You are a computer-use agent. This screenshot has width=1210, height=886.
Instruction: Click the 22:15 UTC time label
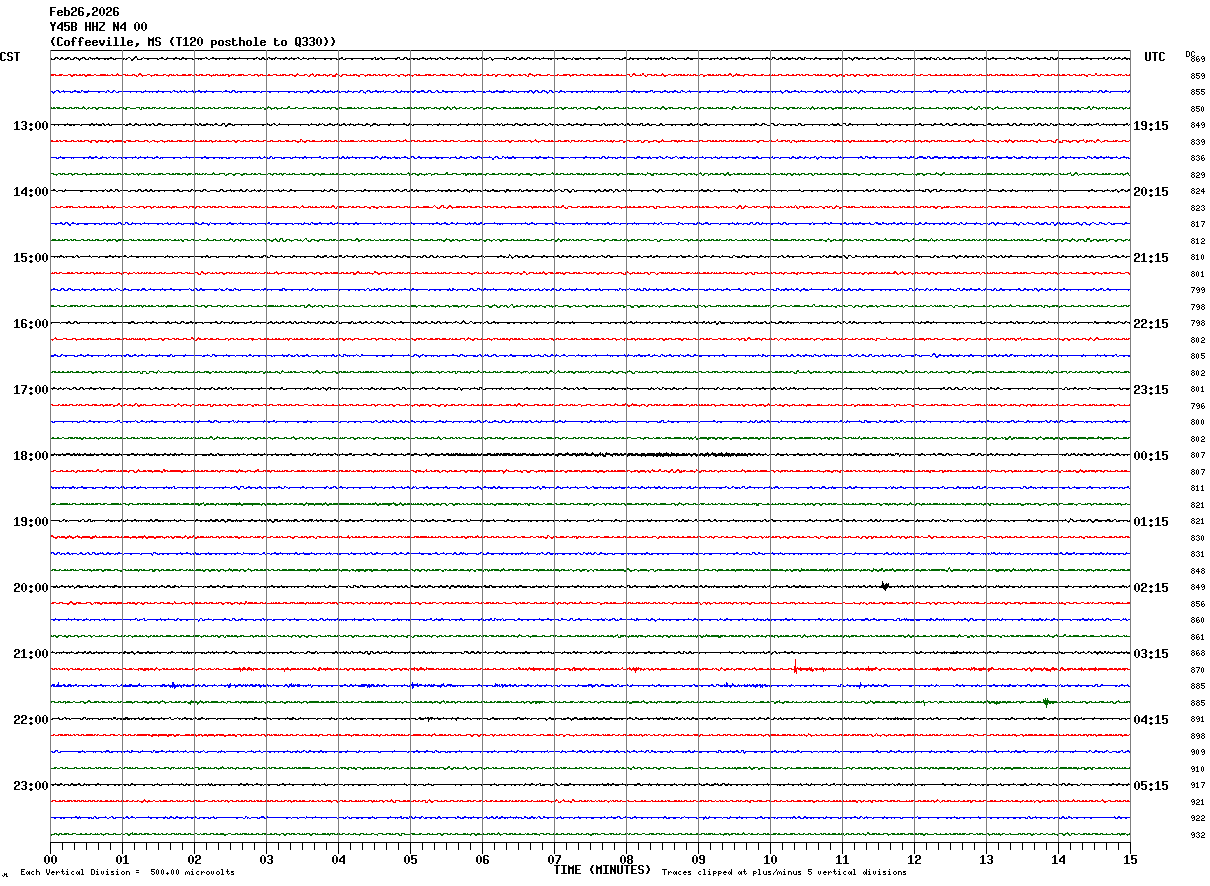coord(1151,324)
